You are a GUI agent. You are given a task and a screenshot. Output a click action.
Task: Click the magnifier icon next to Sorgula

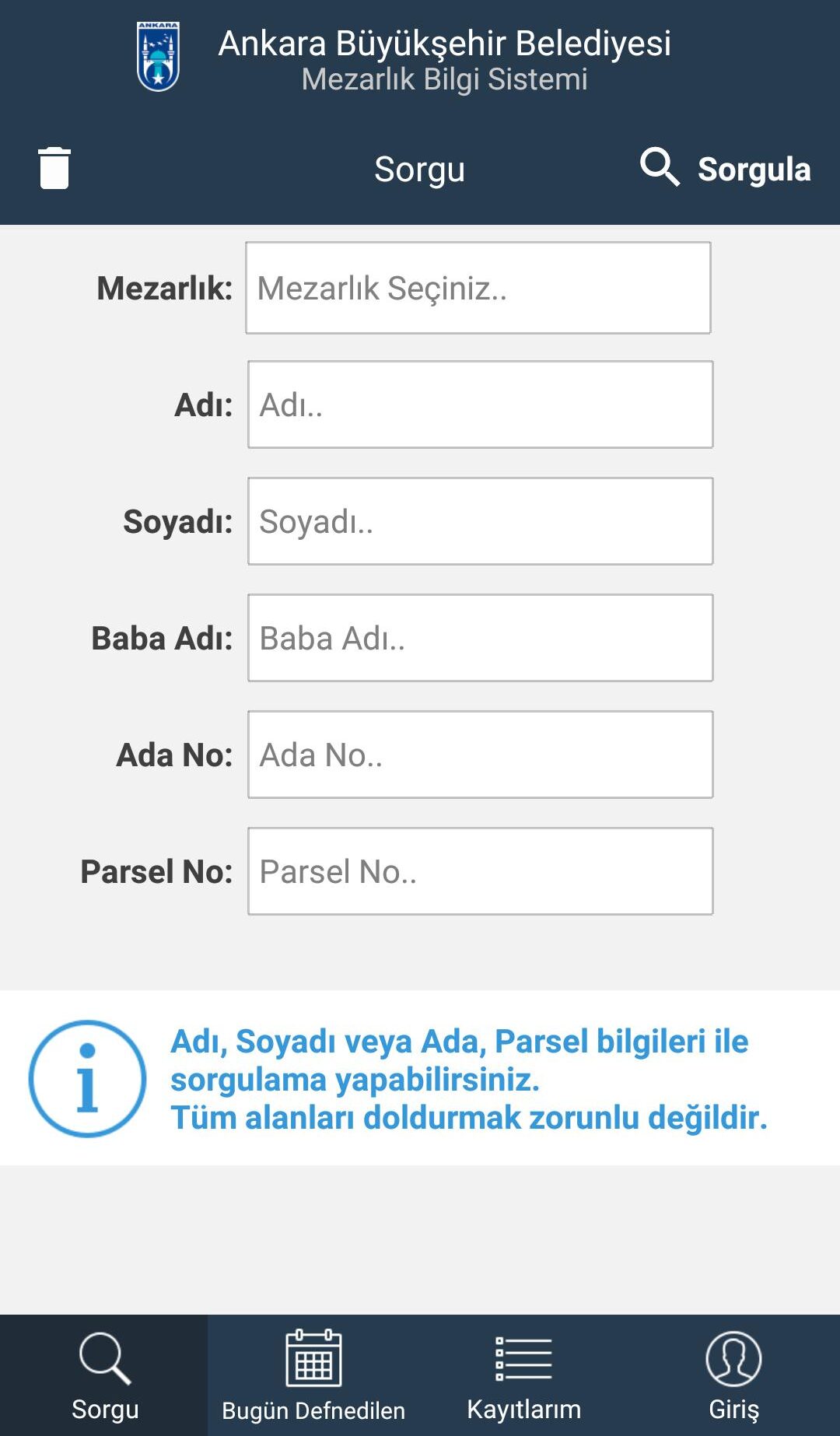[660, 166]
